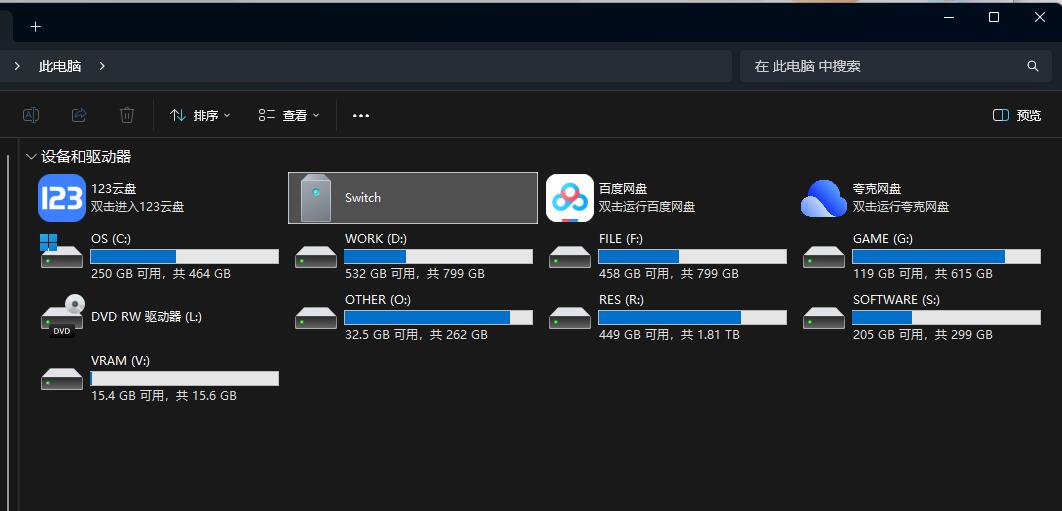The width and height of the screenshot is (1062, 511).
Task: Open the 夸克网盘 cloud drive icon
Action: tap(824, 198)
